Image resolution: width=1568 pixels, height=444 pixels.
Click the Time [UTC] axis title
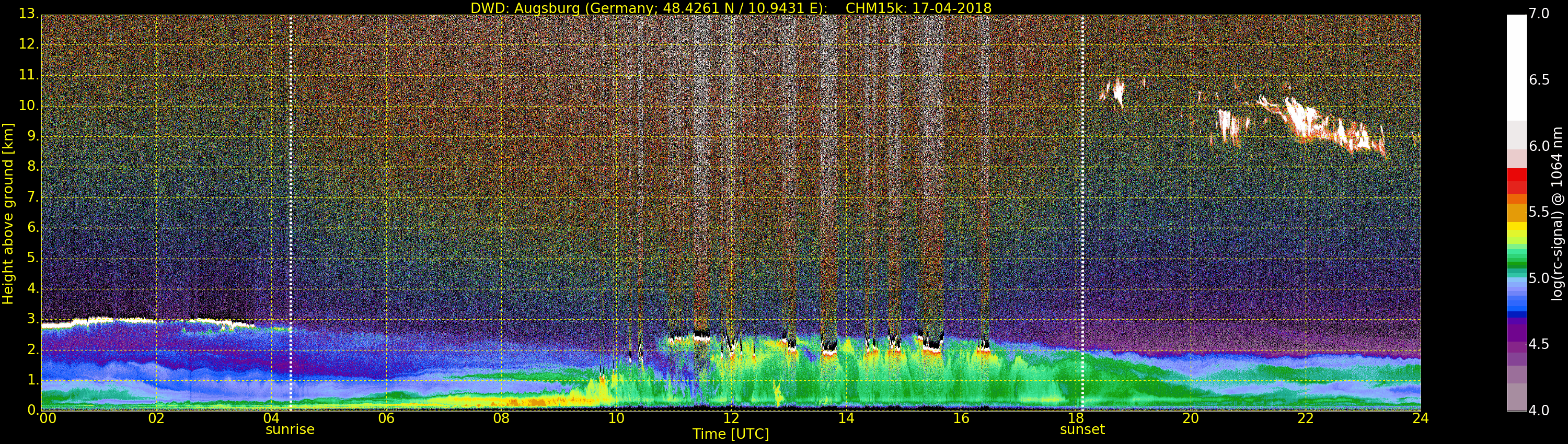click(x=731, y=434)
